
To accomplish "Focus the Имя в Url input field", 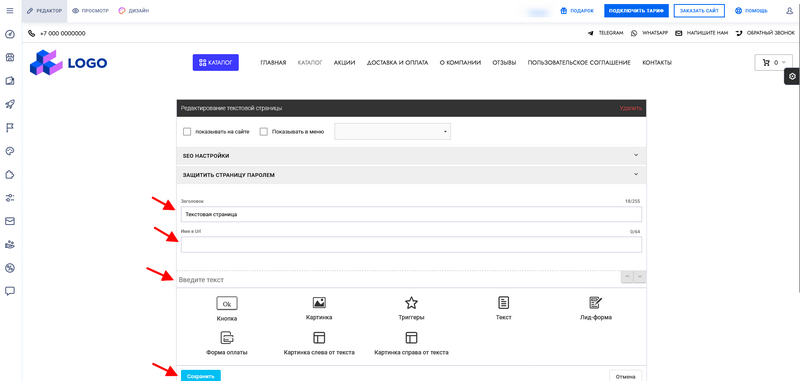I will click(x=411, y=244).
